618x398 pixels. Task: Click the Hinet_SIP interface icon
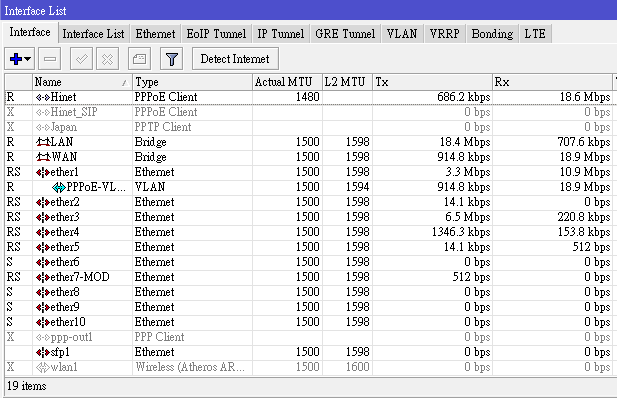pos(43,112)
